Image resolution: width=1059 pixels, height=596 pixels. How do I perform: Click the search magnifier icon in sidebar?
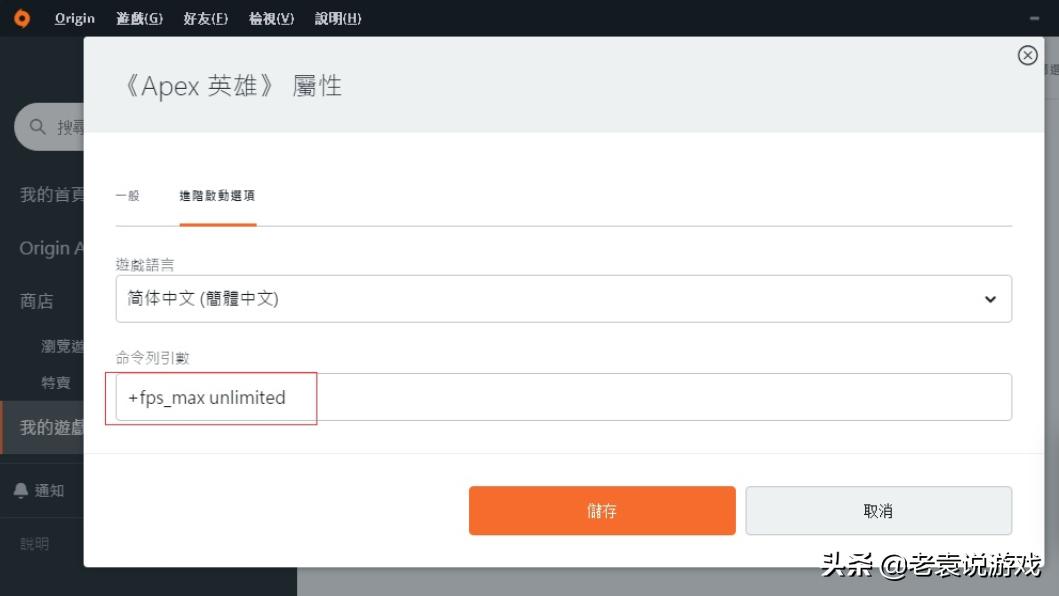pyautogui.click(x=37, y=127)
